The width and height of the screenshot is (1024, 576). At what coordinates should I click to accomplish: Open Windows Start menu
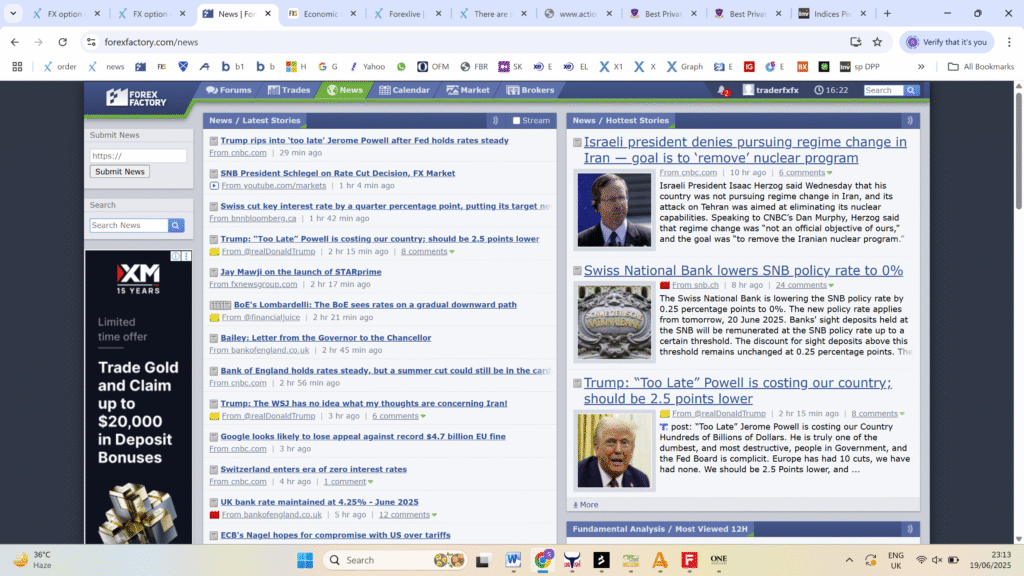(x=305, y=560)
